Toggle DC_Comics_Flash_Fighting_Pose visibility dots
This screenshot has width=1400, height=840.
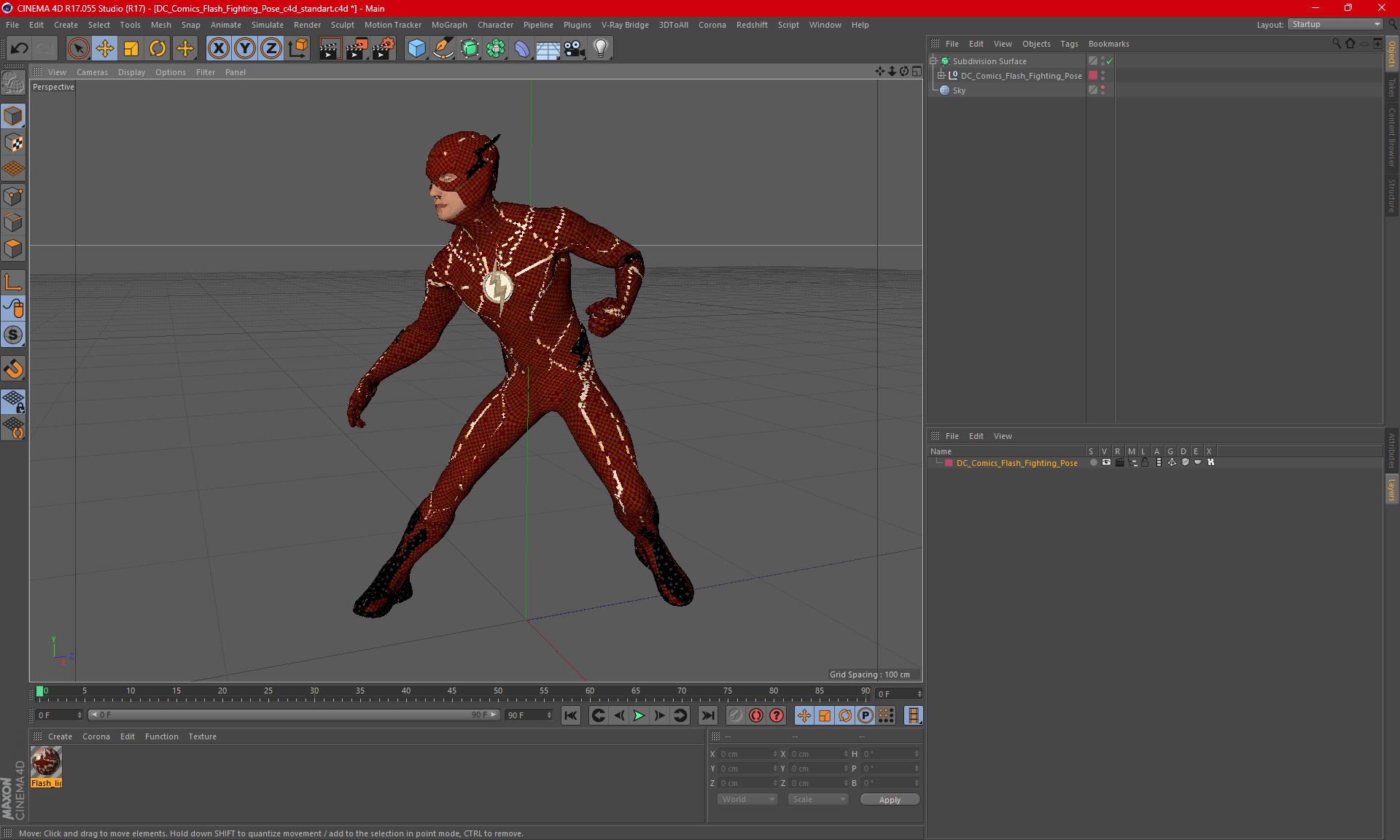tap(1103, 76)
